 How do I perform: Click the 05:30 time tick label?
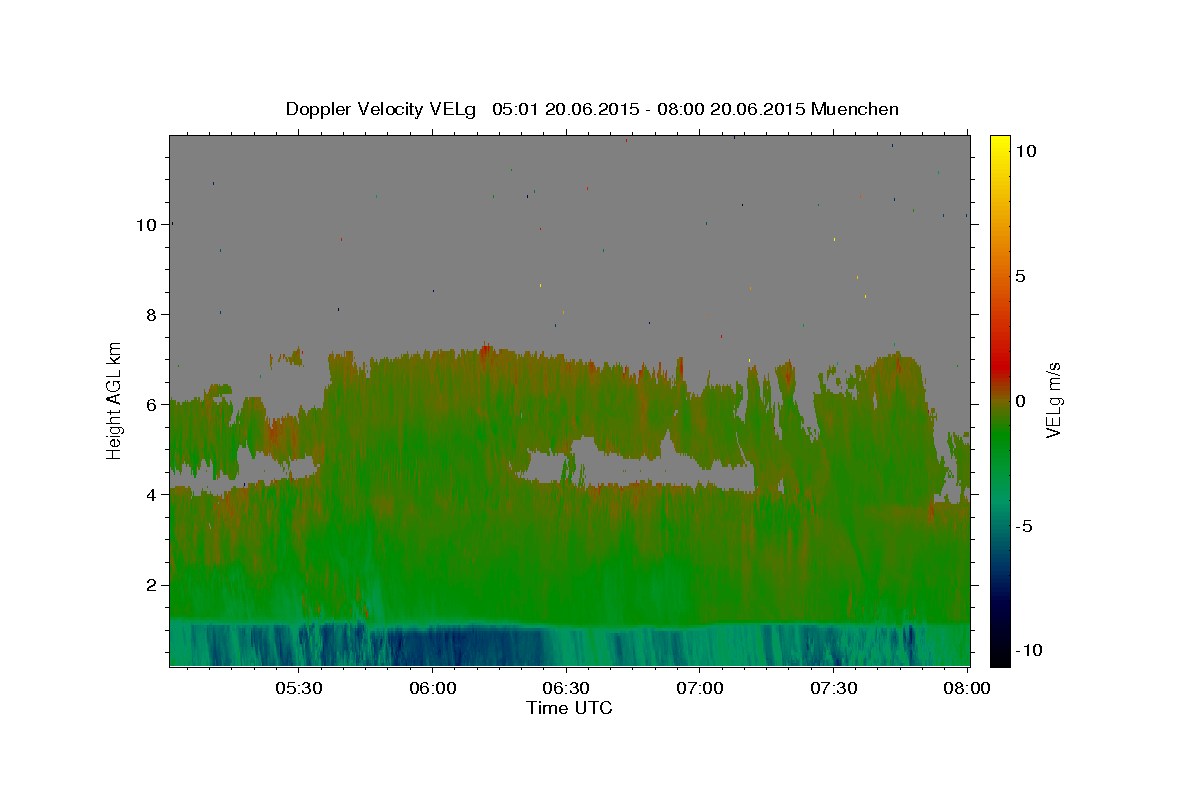click(x=299, y=689)
